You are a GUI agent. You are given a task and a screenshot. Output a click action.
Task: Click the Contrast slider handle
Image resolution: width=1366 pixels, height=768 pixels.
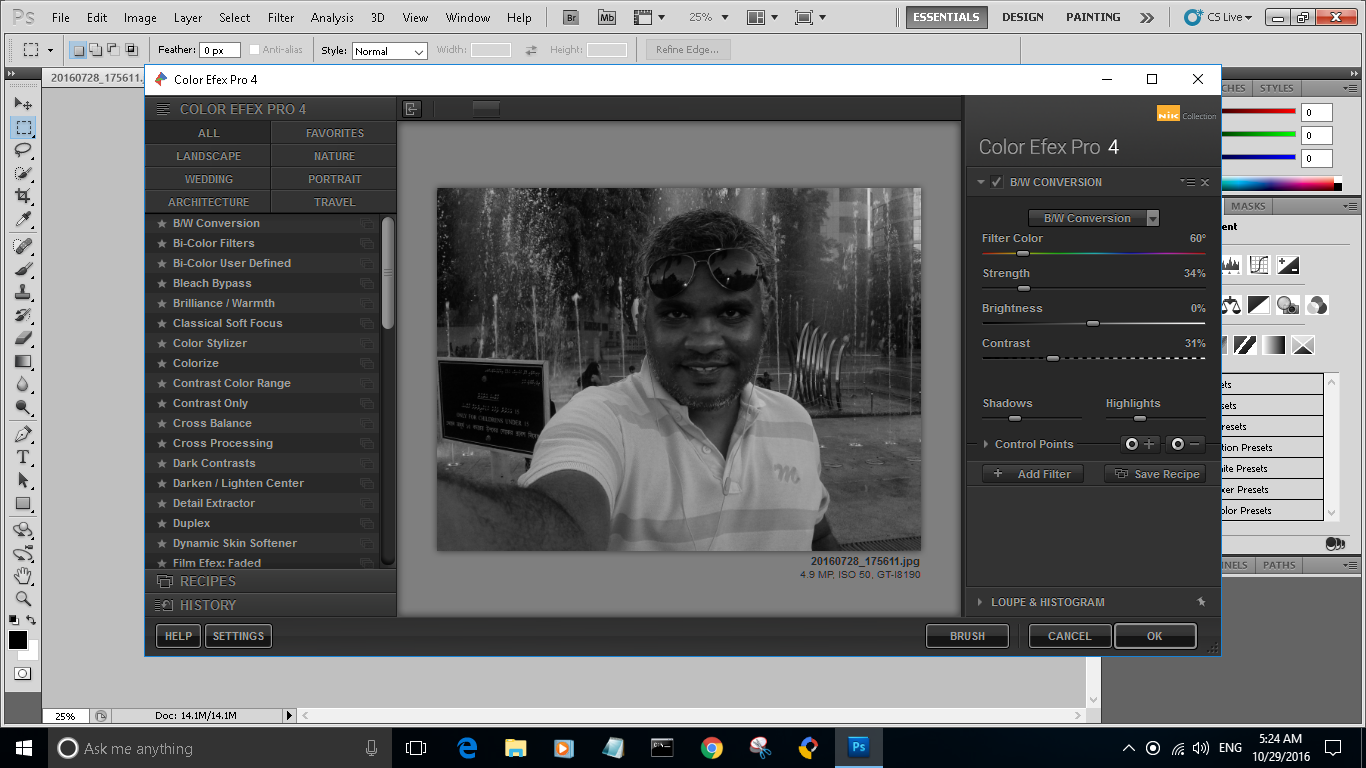1052,358
